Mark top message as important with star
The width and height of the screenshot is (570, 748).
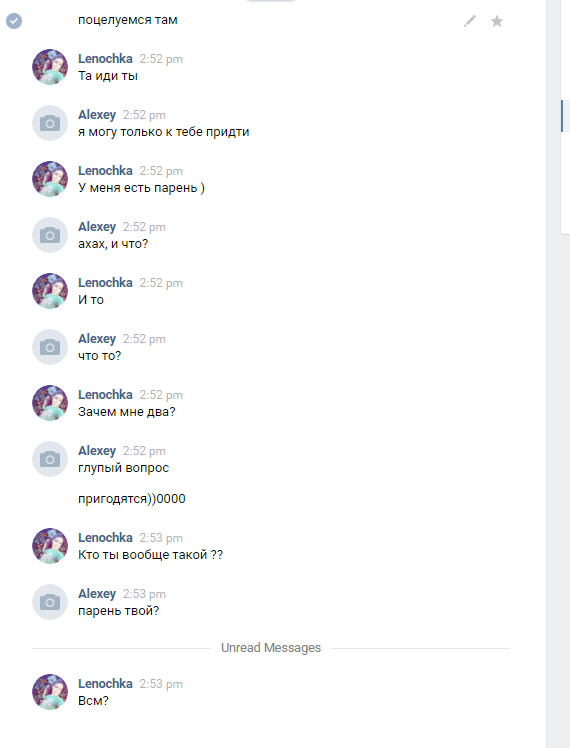click(x=497, y=21)
